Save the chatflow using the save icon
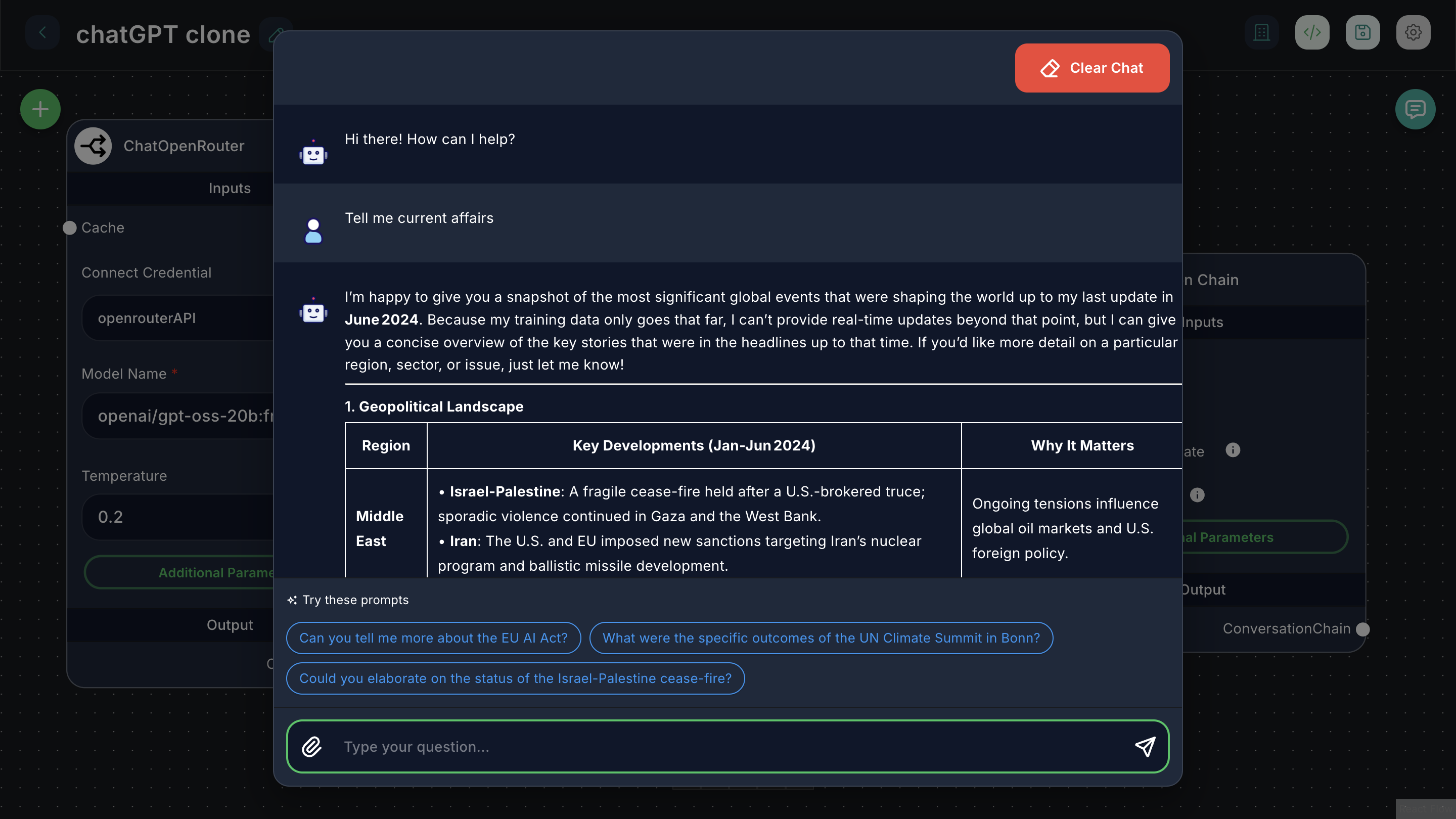1456x819 pixels. tap(1363, 32)
